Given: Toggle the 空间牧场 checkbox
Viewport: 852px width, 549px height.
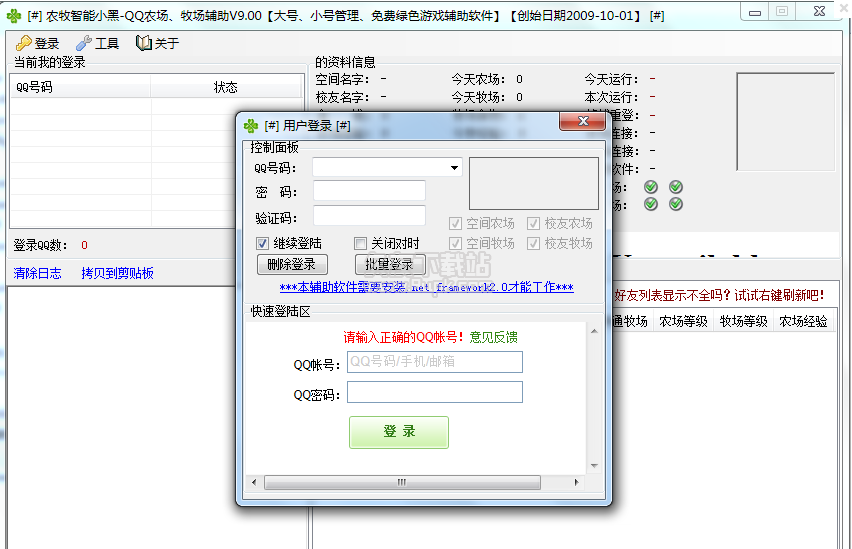Looking at the screenshot, I should (x=455, y=243).
